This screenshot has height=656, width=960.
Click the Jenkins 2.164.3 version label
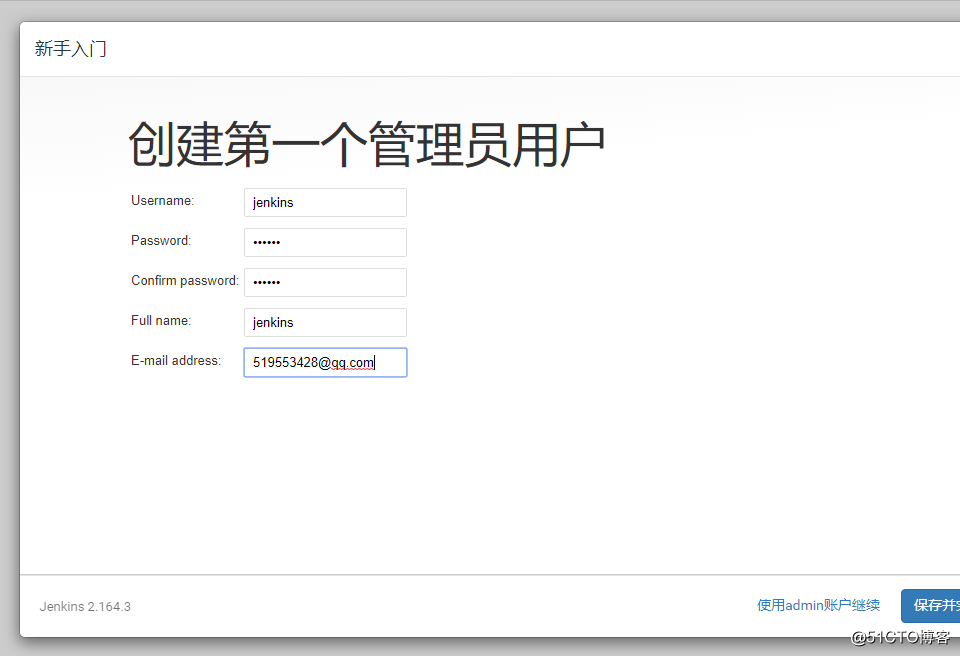[85, 606]
